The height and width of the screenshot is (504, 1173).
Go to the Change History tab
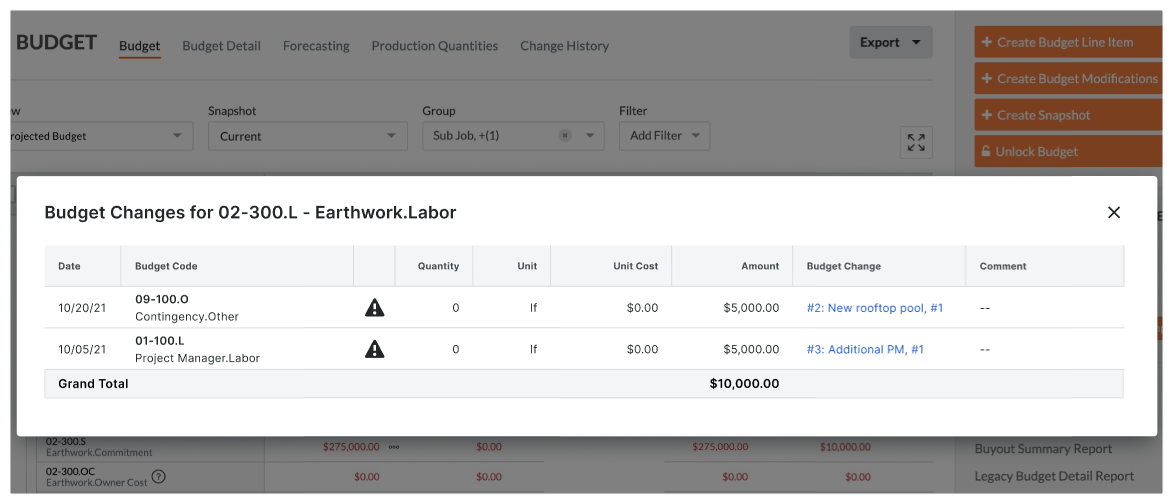564,46
